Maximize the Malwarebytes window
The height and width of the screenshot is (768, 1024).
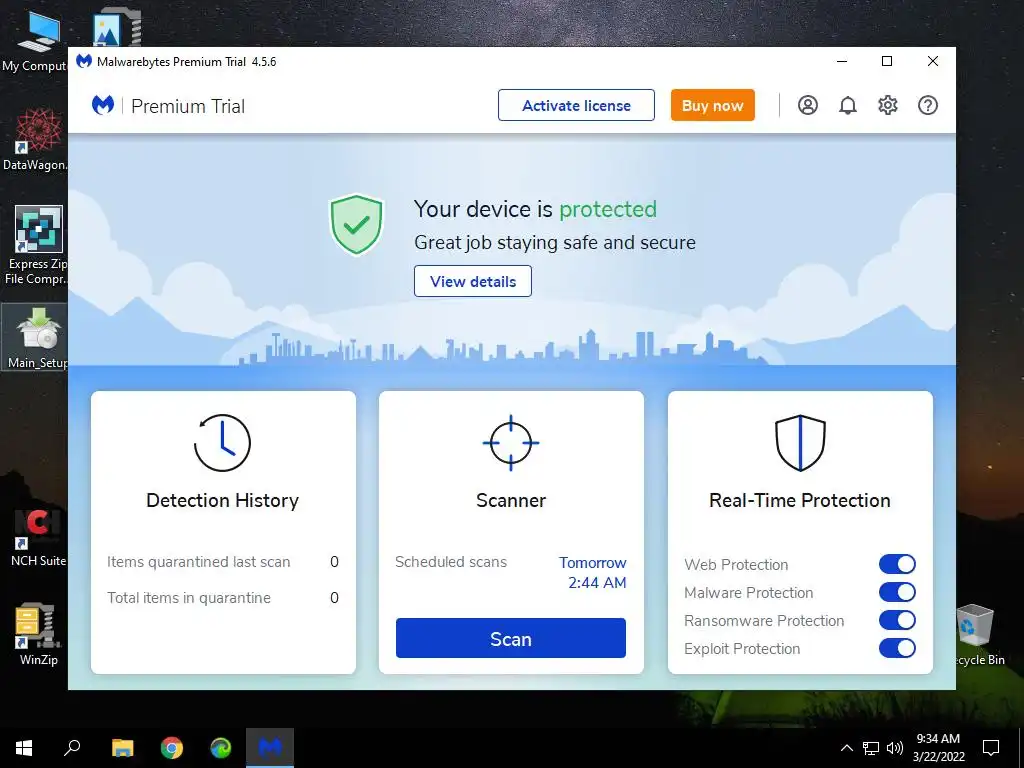tap(887, 61)
